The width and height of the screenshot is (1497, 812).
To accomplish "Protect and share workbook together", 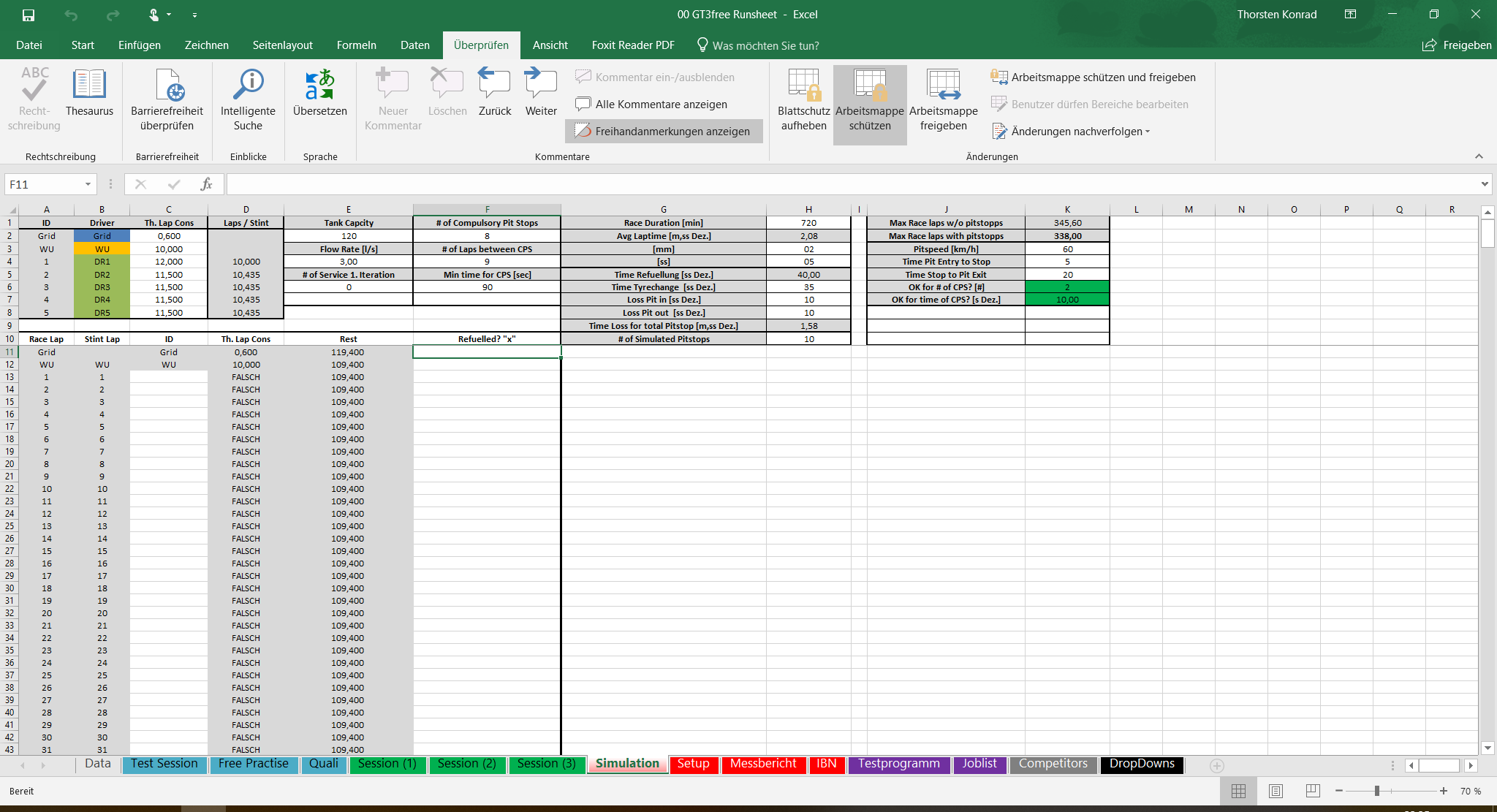I will click(1094, 77).
